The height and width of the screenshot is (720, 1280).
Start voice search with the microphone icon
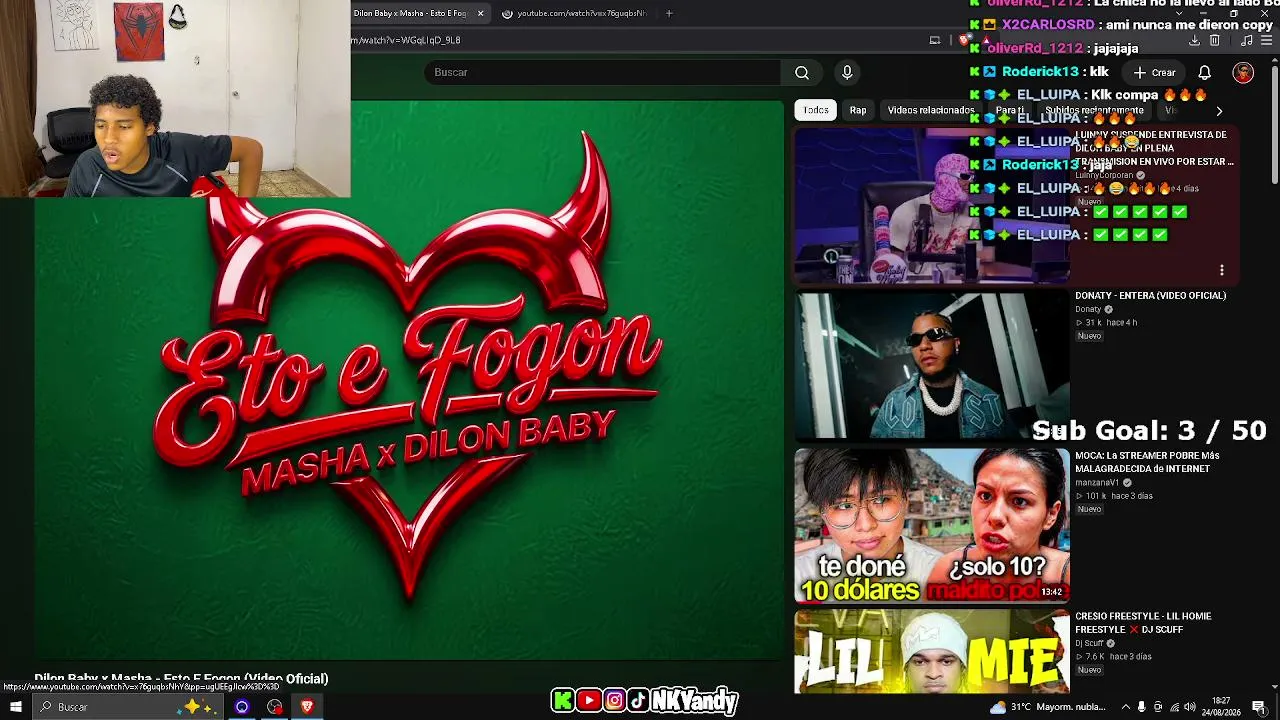tap(847, 72)
